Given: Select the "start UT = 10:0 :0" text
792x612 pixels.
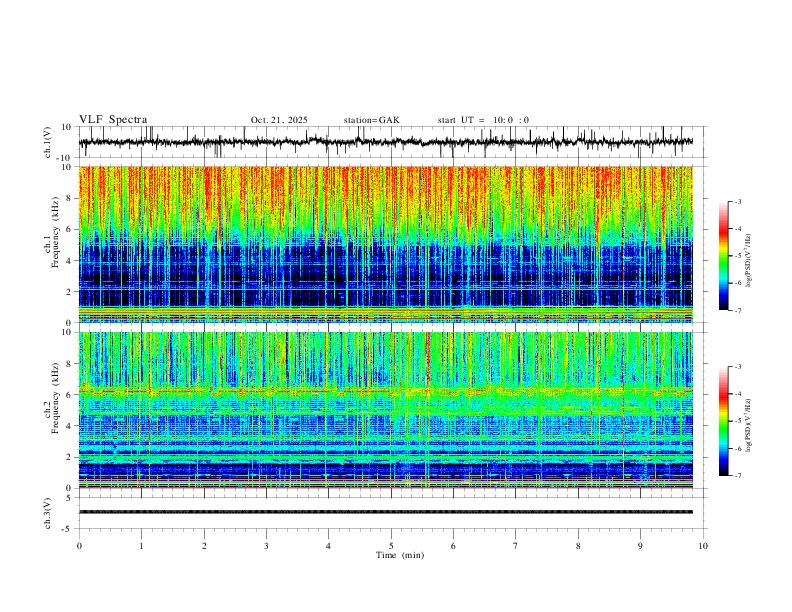Looking at the screenshot, I should (x=483, y=120).
